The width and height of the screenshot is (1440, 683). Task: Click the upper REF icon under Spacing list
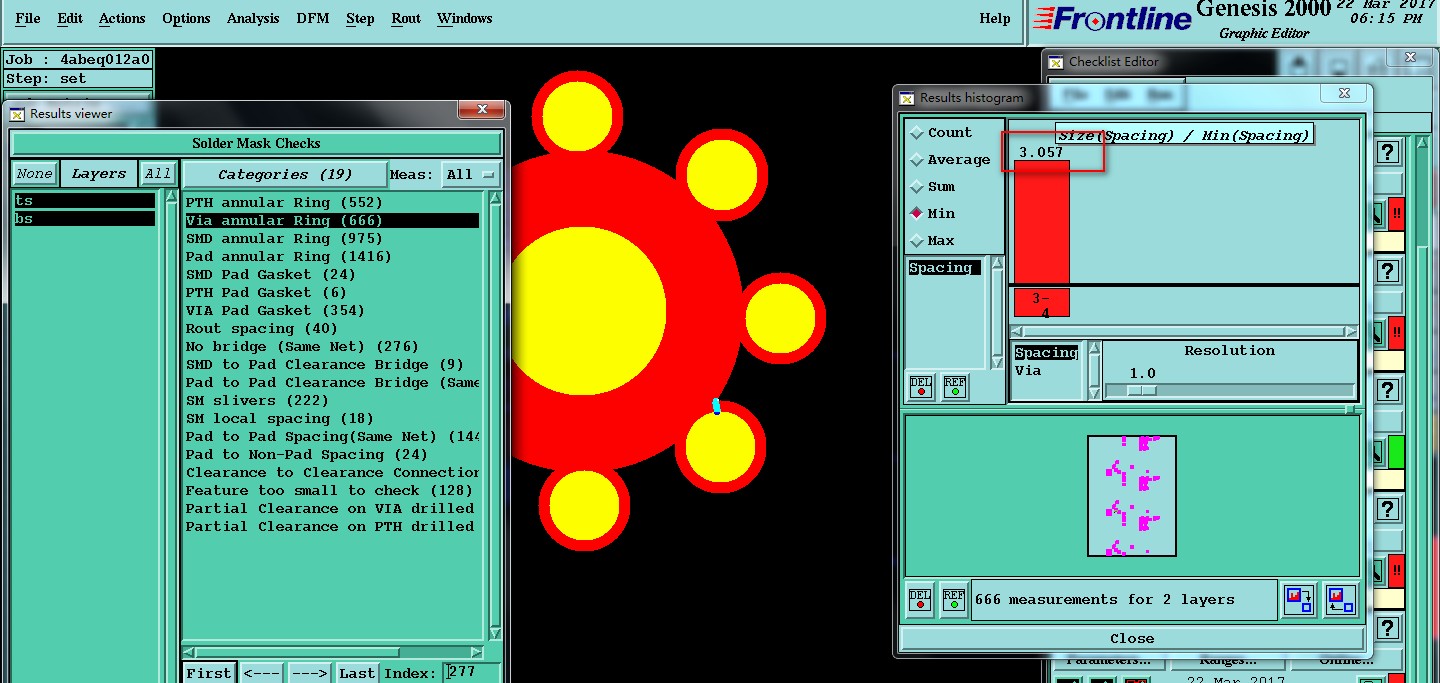click(955, 386)
